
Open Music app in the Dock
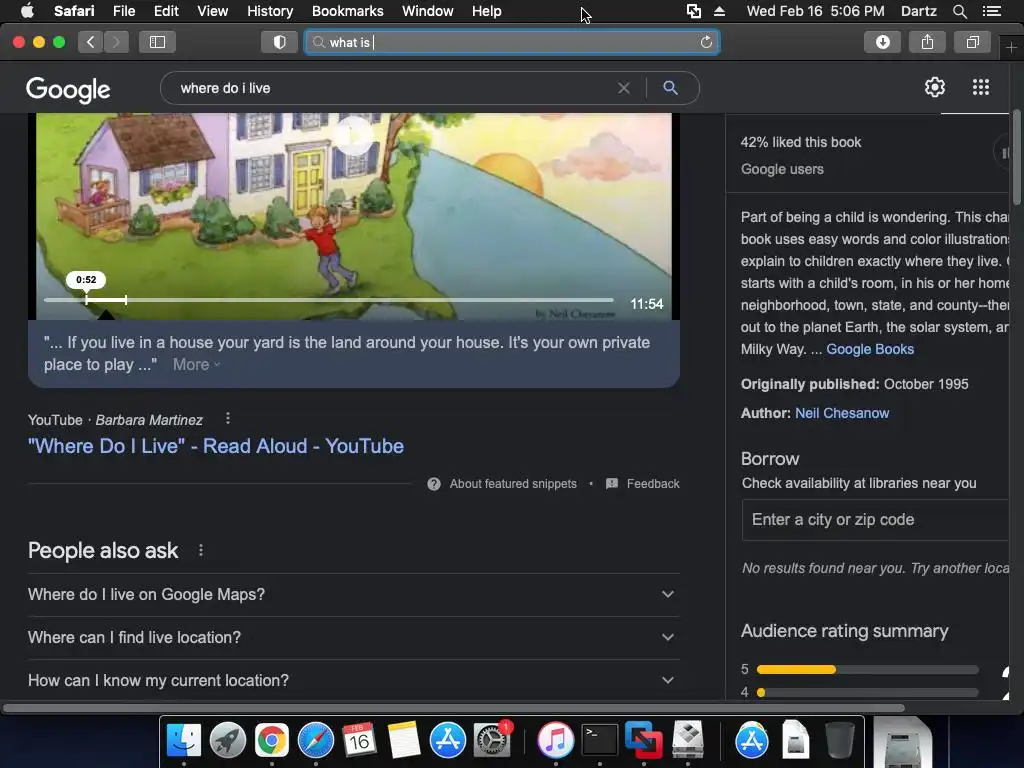point(555,740)
